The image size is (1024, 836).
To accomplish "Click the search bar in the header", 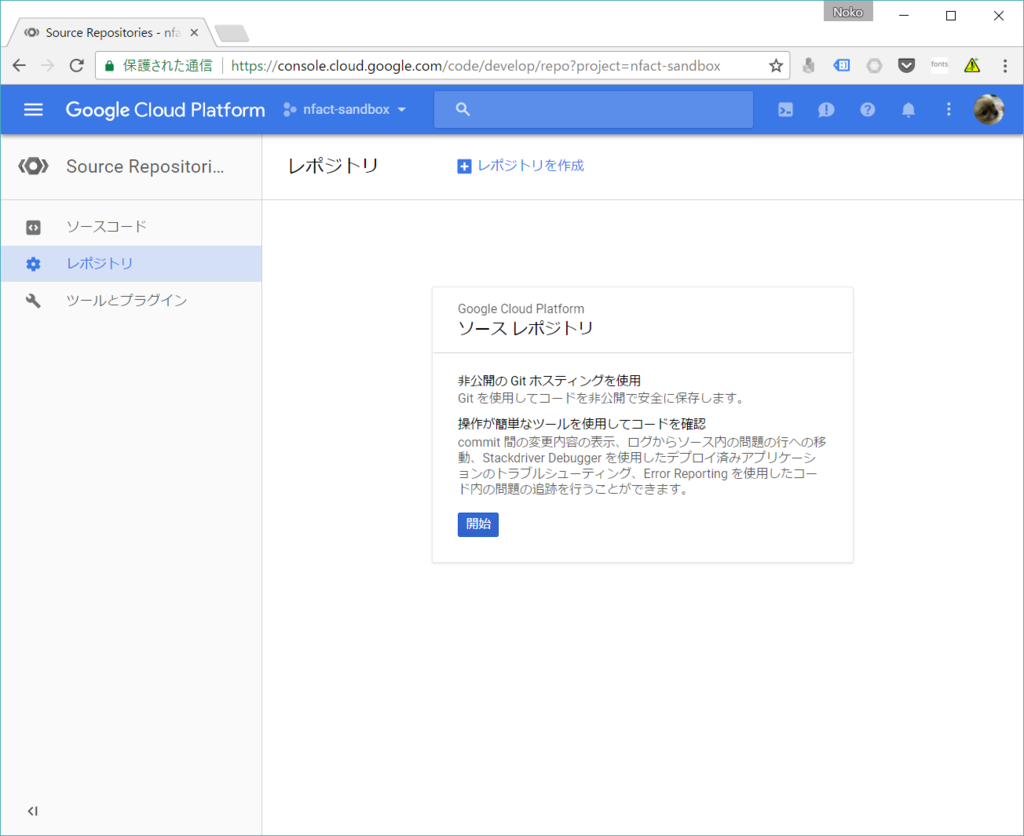I will coord(593,110).
